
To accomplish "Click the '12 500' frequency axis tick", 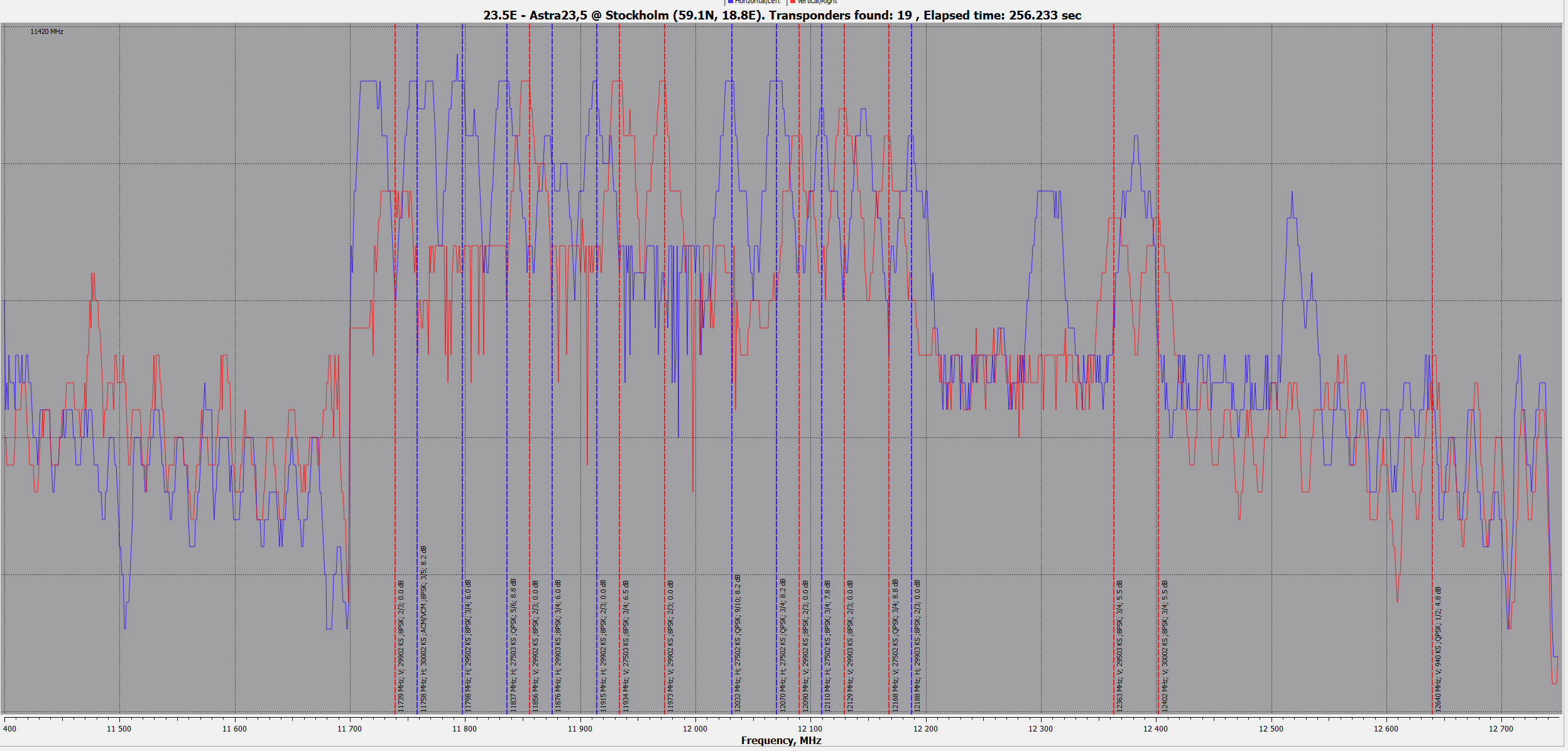I will [1271, 729].
